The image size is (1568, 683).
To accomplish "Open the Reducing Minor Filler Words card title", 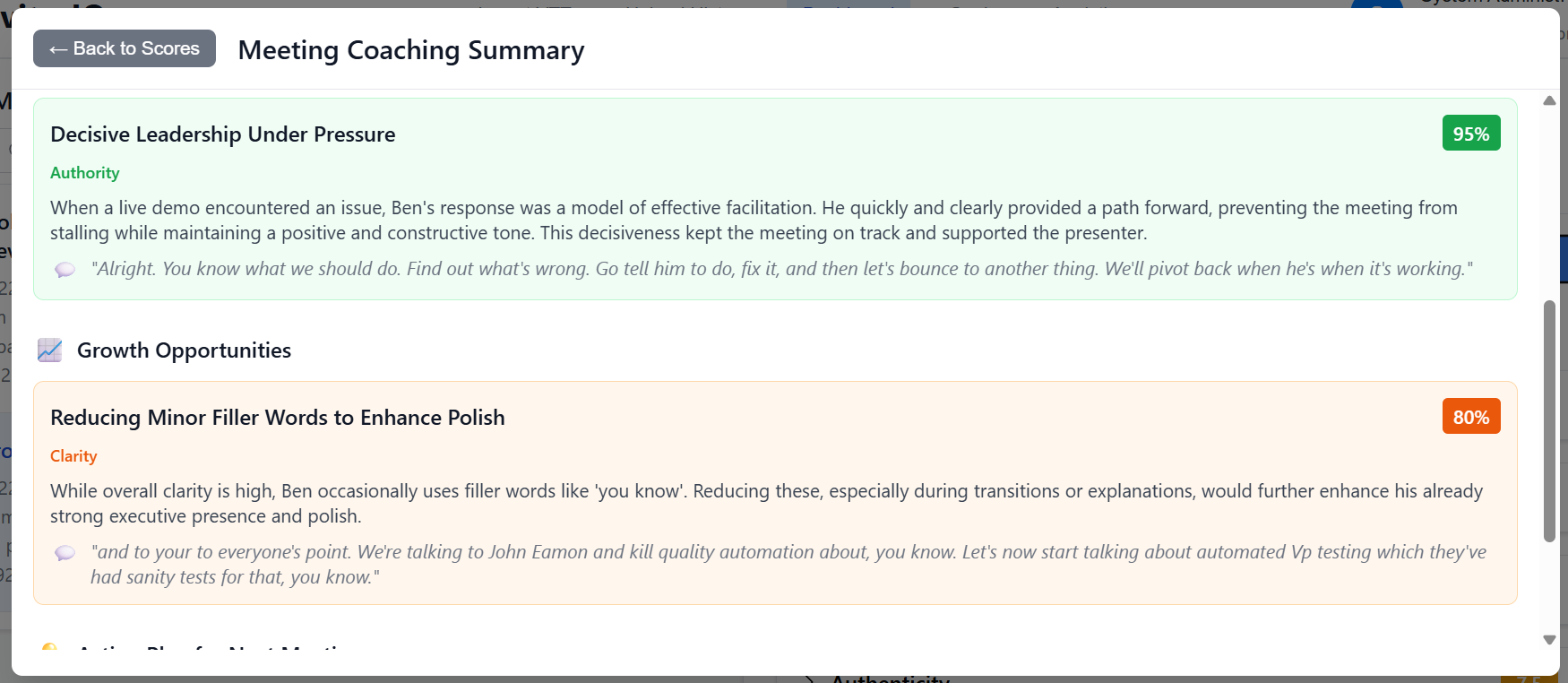I will (x=278, y=418).
